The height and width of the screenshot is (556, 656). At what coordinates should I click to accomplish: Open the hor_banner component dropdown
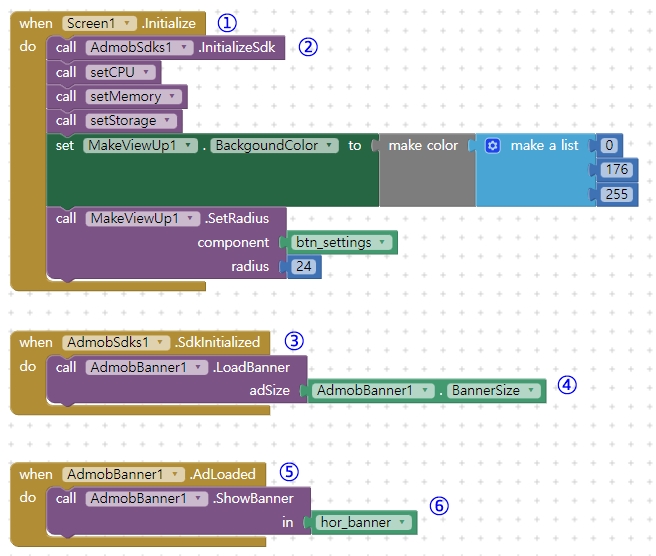[x=364, y=522]
